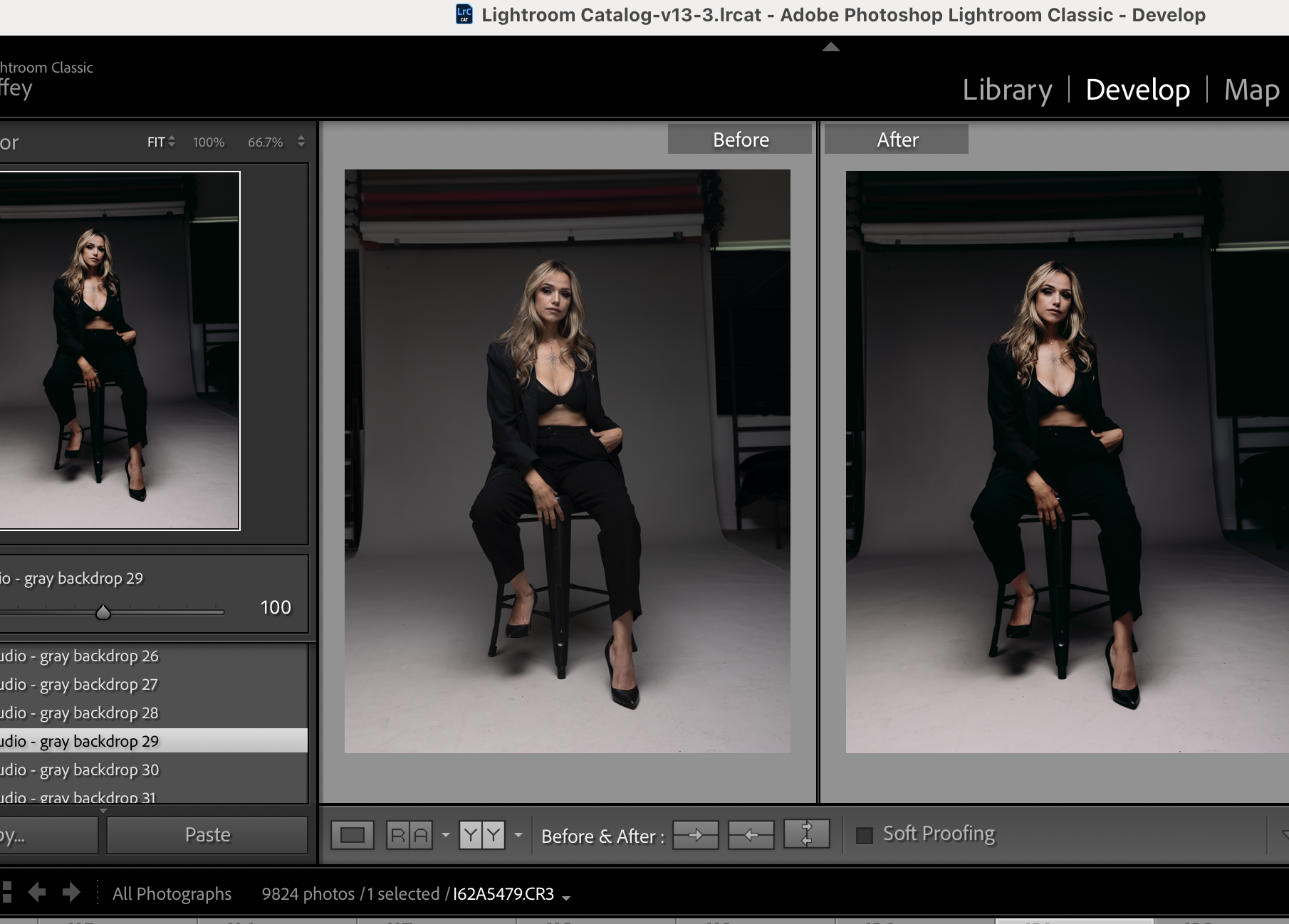Click the Navigator preview thumbnail
This screenshot has width=1289, height=924.
click(120, 350)
